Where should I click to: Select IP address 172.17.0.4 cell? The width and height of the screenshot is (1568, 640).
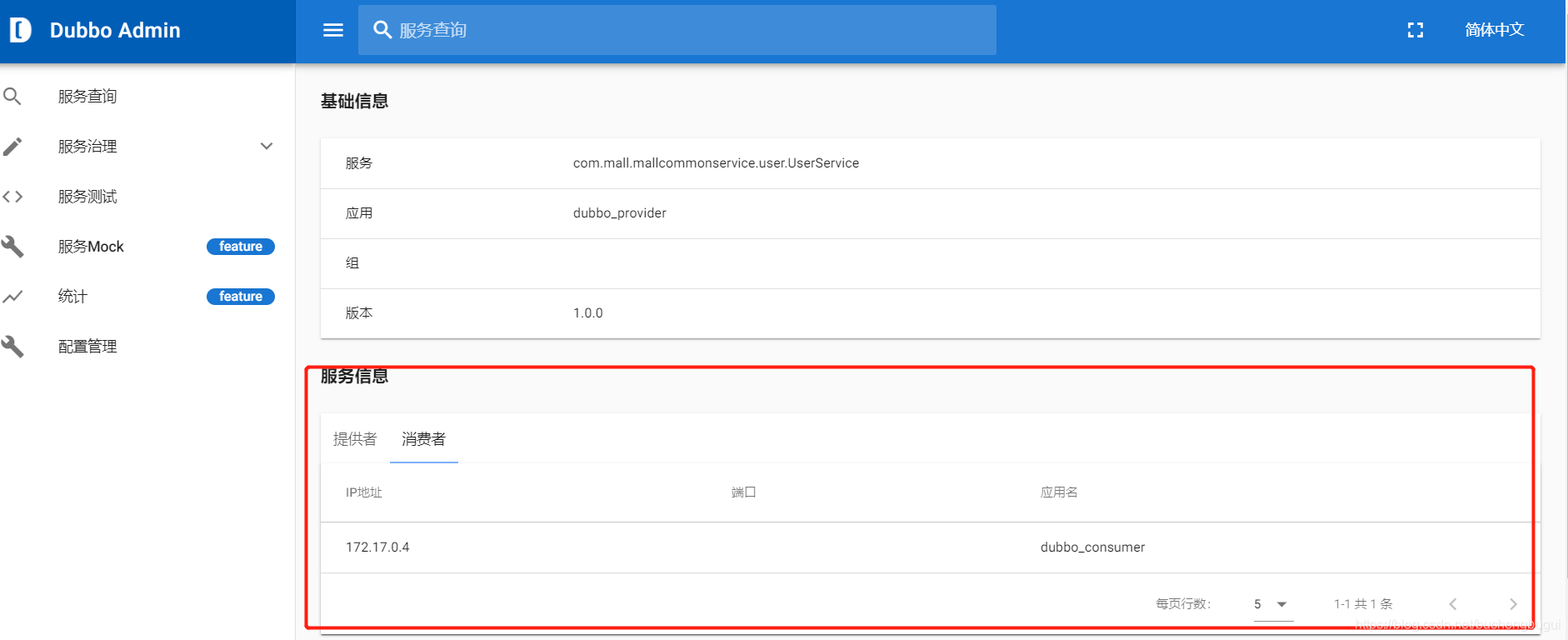tap(377, 547)
